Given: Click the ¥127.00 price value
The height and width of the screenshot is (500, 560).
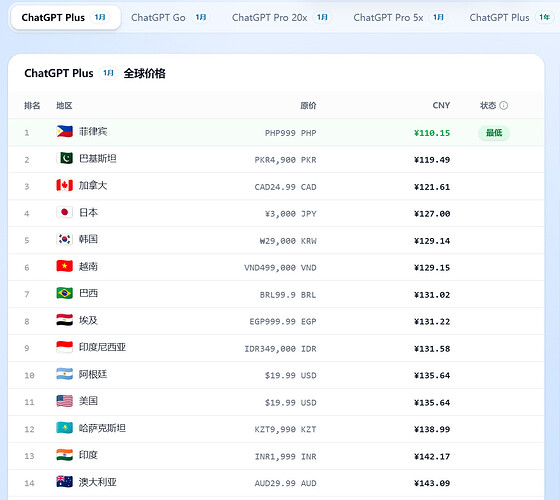Looking at the screenshot, I should [432, 214].
